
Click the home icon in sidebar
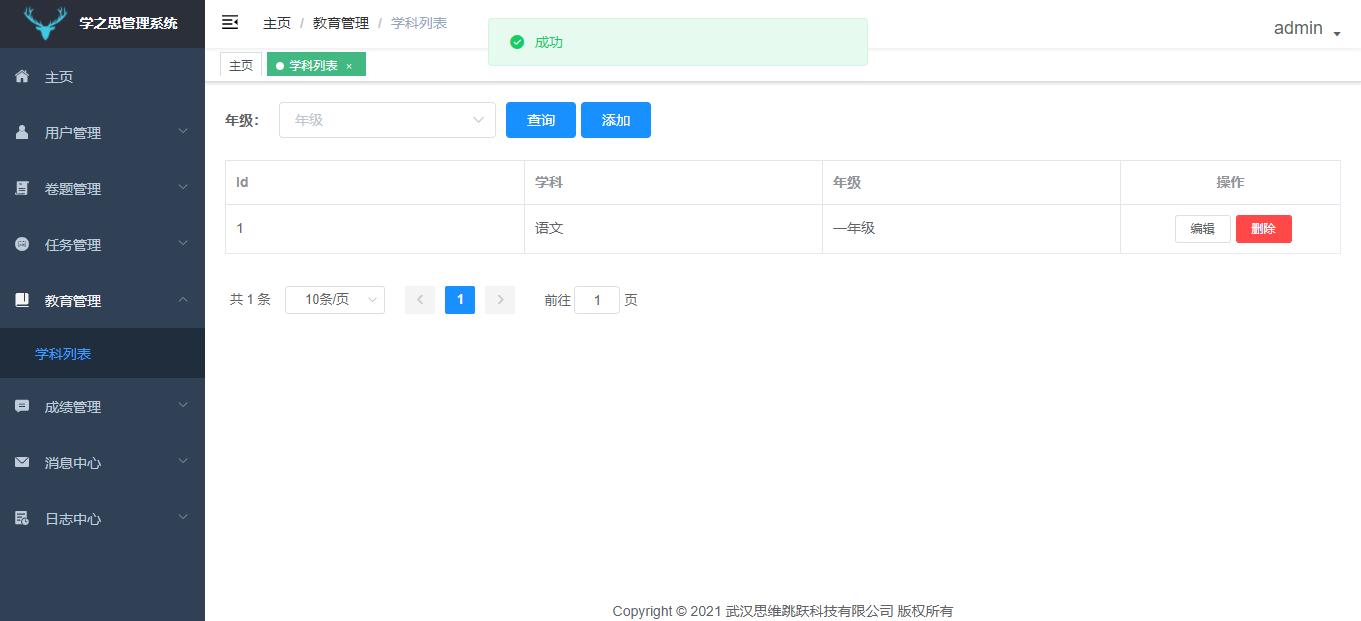tap(22, 76)
